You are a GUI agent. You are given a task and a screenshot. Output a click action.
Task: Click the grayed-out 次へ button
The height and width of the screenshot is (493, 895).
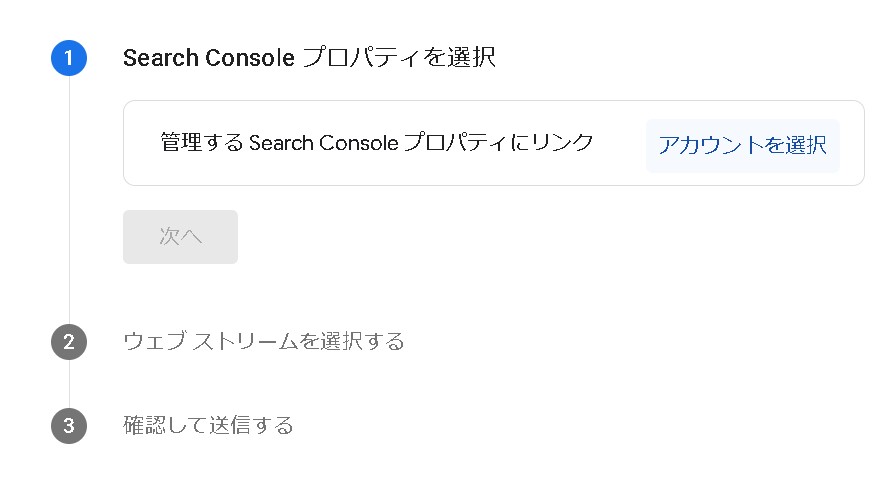click(x=180, y=237)
